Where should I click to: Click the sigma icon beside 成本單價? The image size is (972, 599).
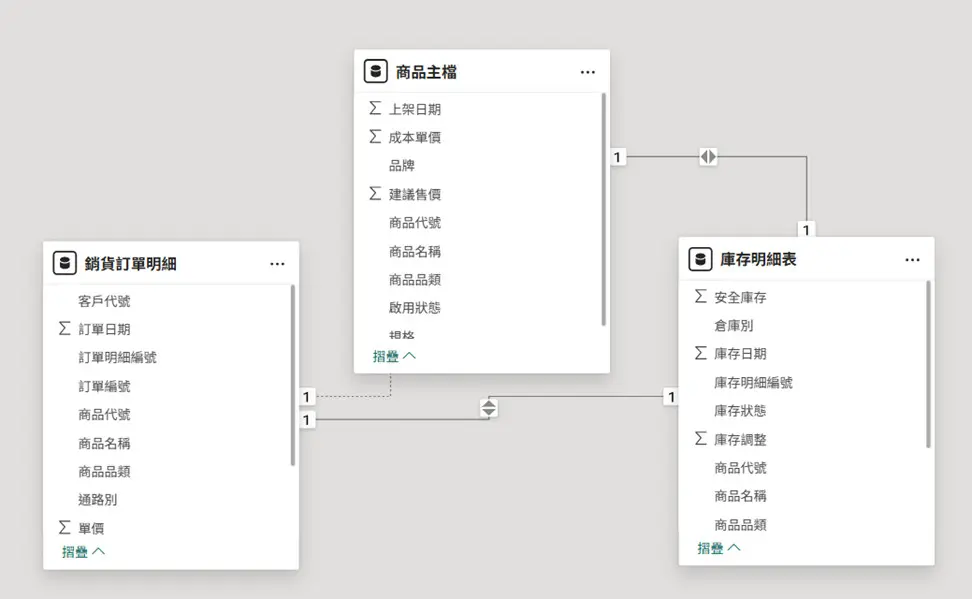375,136
